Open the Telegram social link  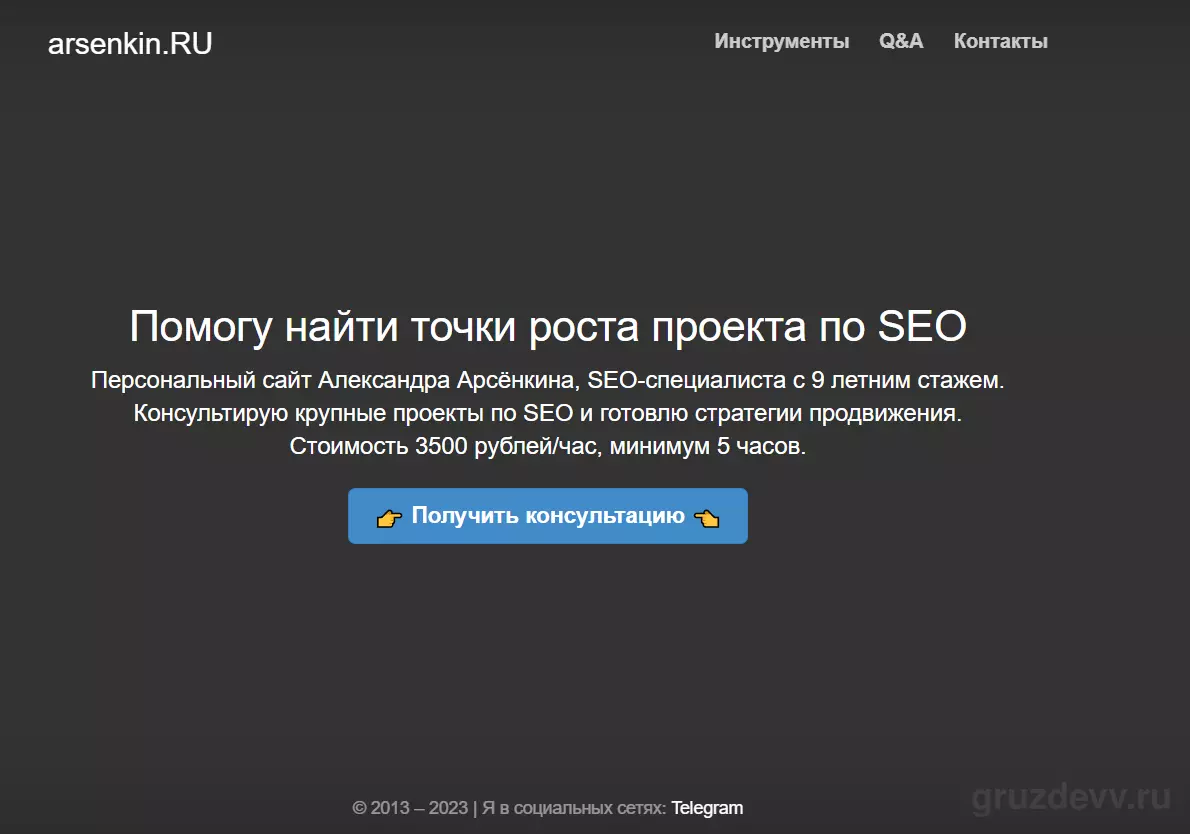pos(707,808)
